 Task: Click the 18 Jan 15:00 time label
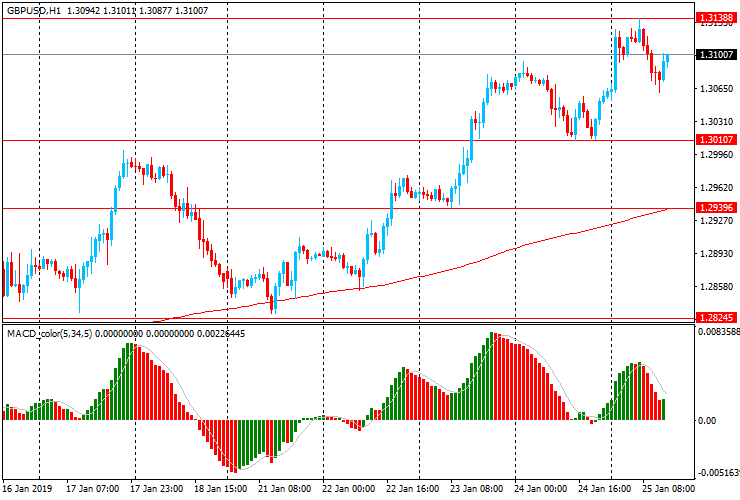[x=220, y=488]
